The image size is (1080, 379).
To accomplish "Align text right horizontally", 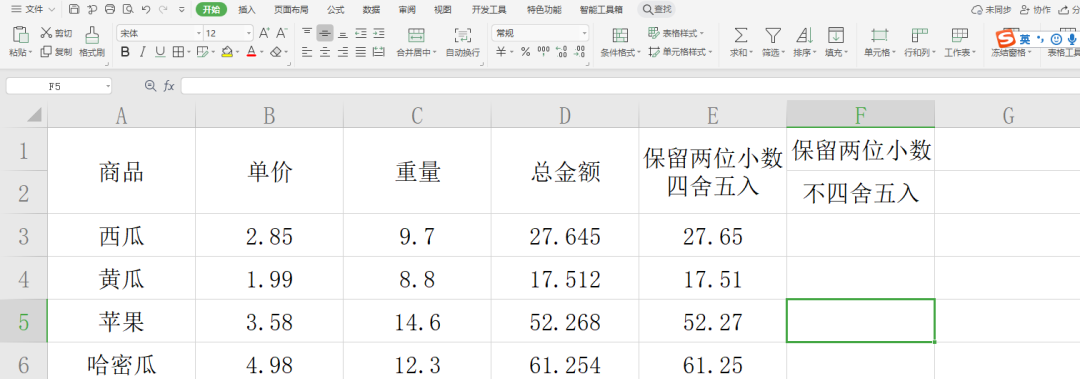I will pos(342,52).
